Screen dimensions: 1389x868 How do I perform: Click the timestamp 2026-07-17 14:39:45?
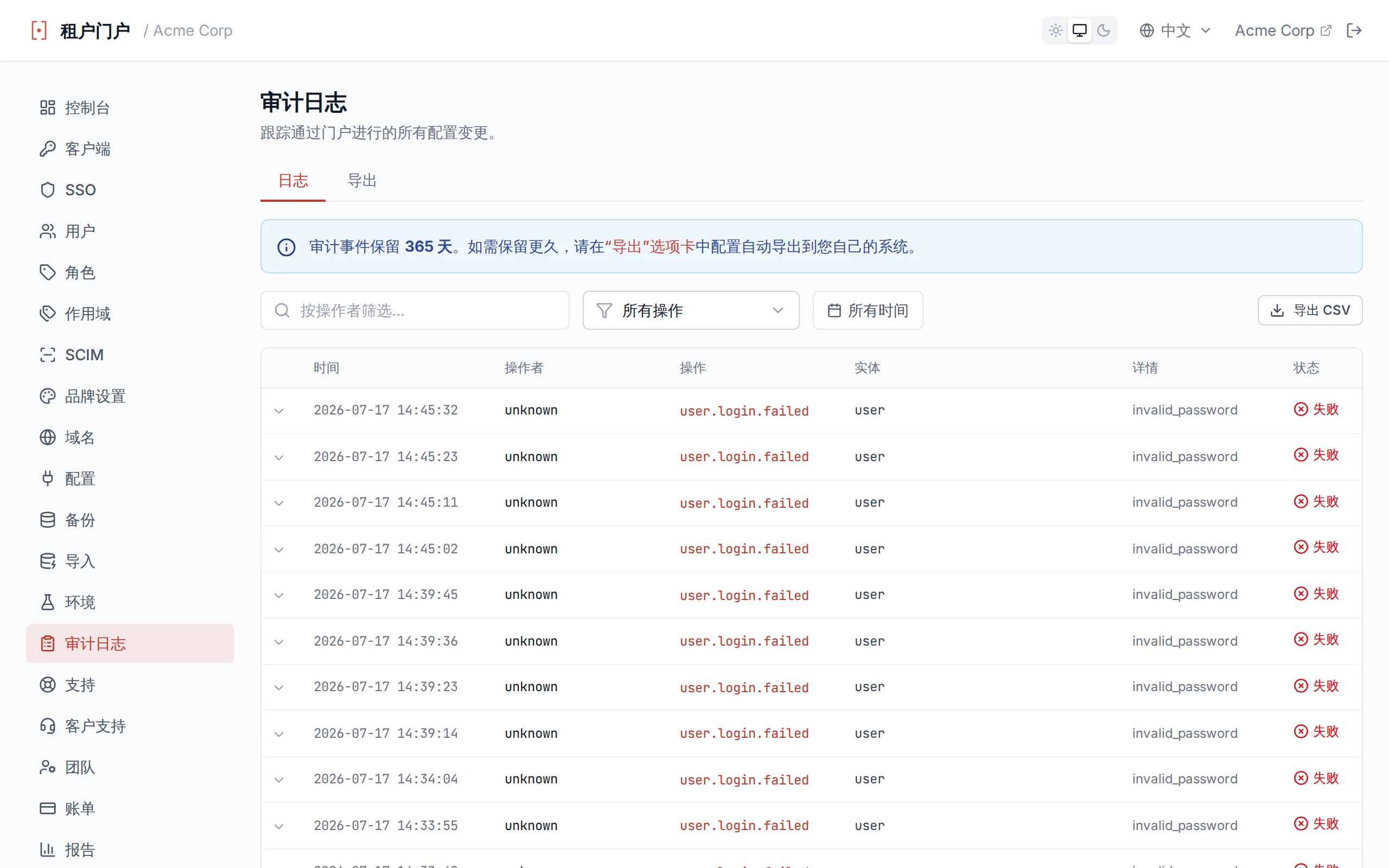point(386,595)
